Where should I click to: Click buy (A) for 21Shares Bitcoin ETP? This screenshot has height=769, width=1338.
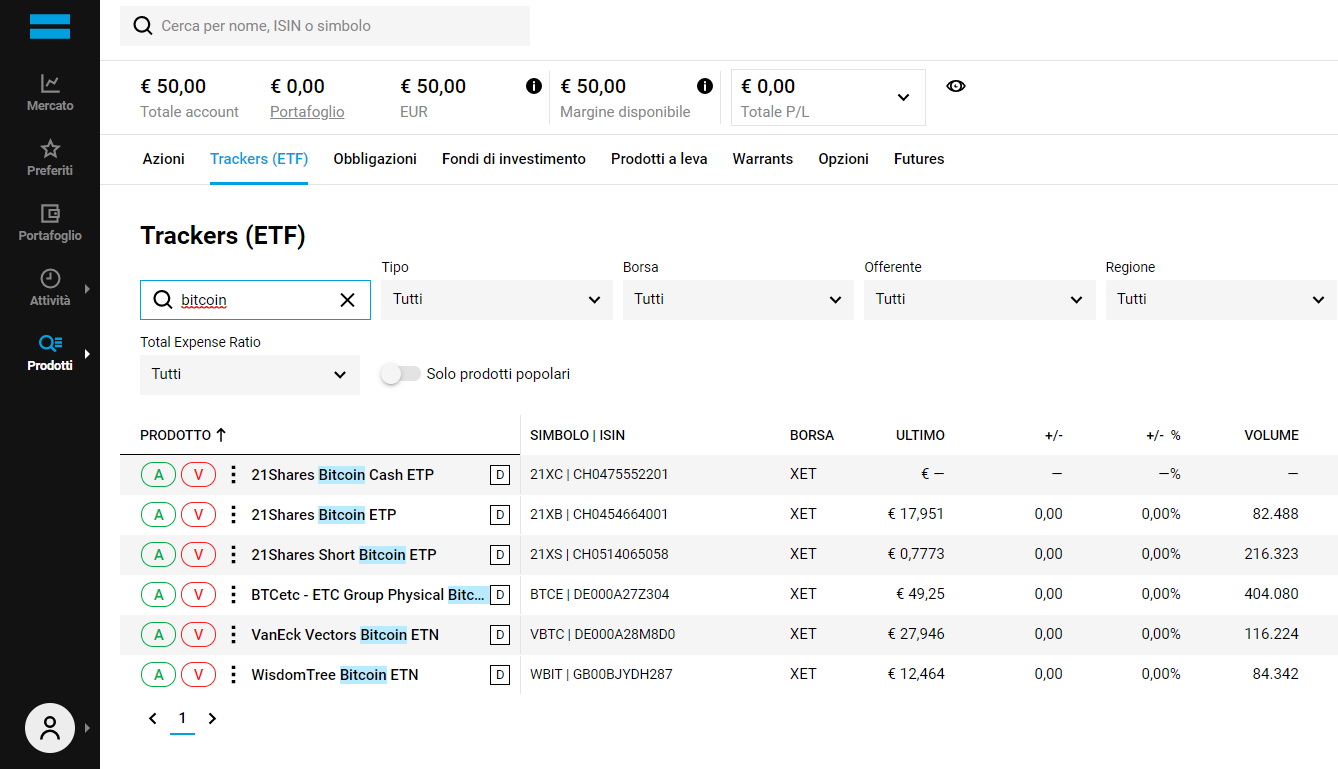pyautogui.click(x=158, y=515)
